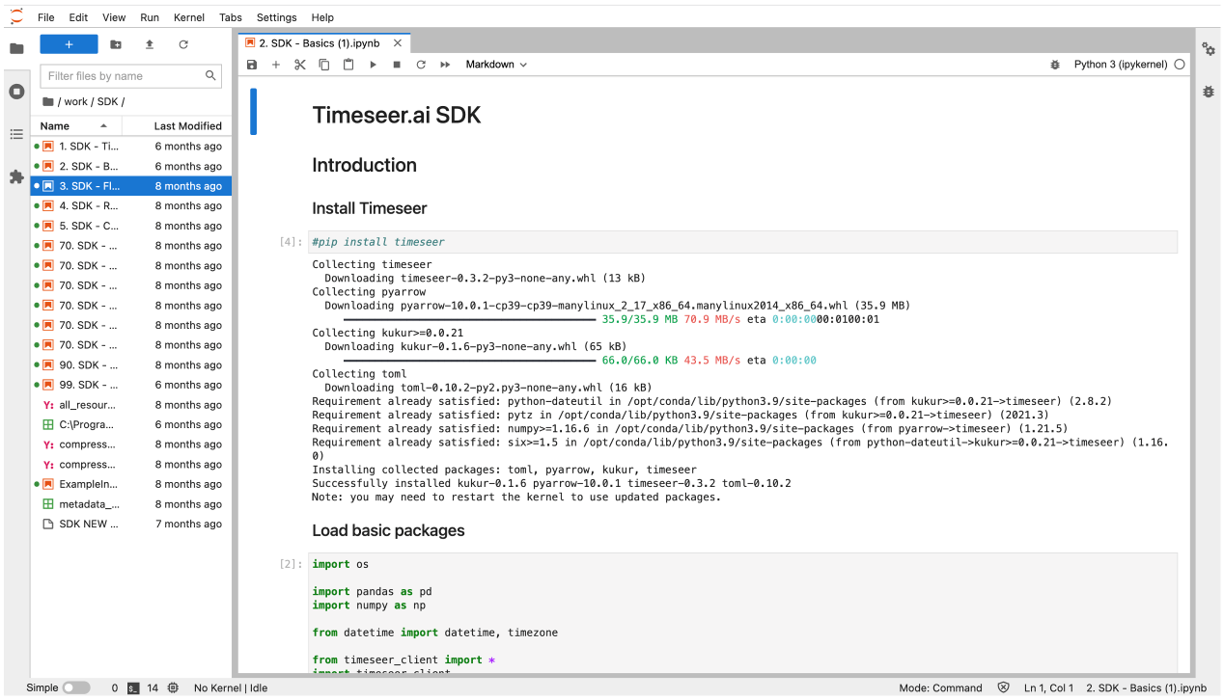Sort files by the Name column
Screen dimensions: 1224x700
[53, 125]
